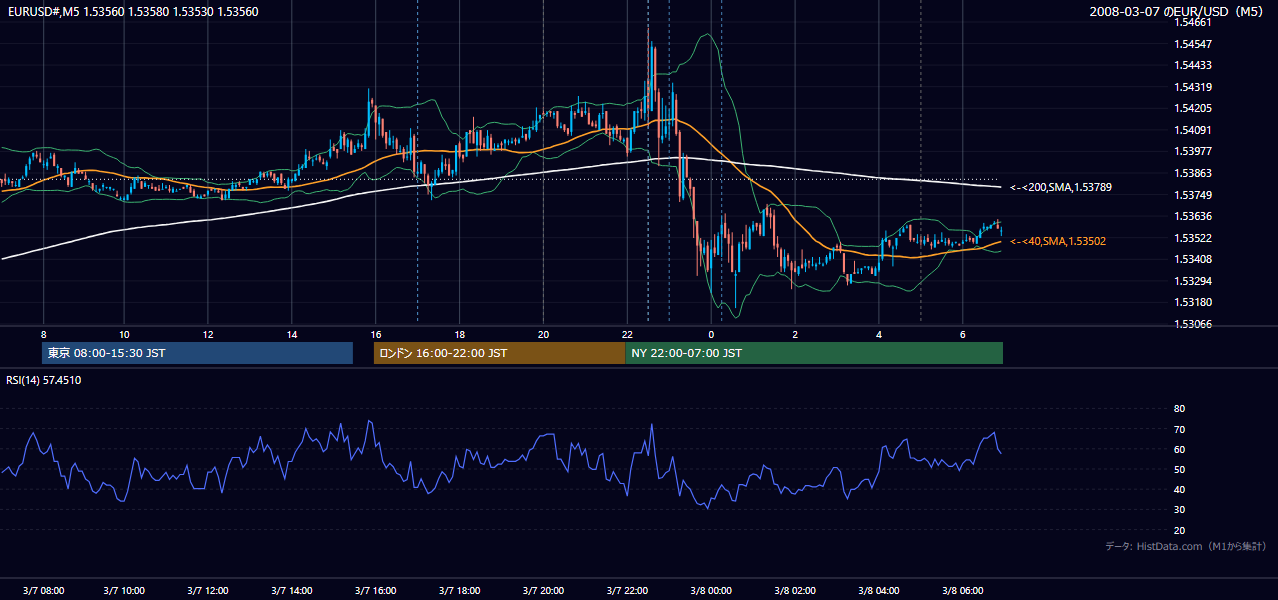Click price axis value 1.53066
This screenshot has height=600, width=1278.
click(x=1193, y=324)
